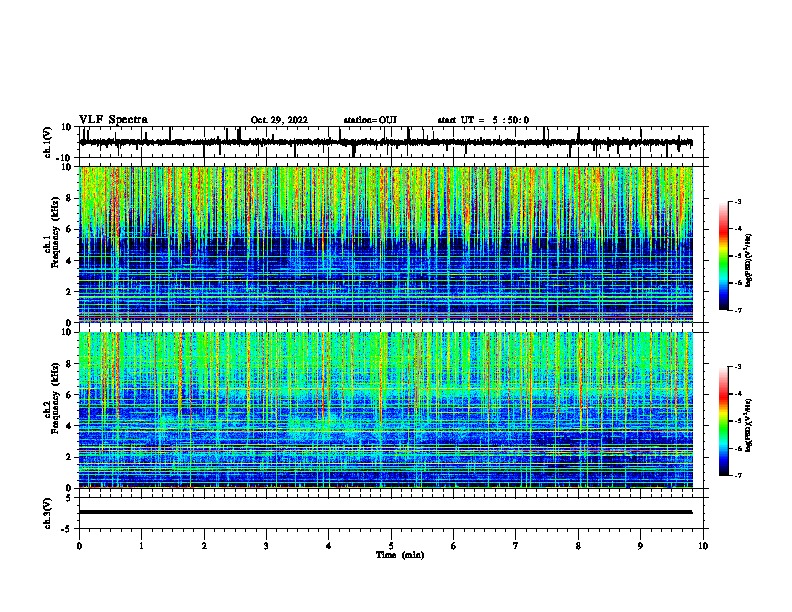Click the "-7" label on ch.1 colorbar
The width and height of the screenshot is (792, 612).
click(x=738, y=310)
